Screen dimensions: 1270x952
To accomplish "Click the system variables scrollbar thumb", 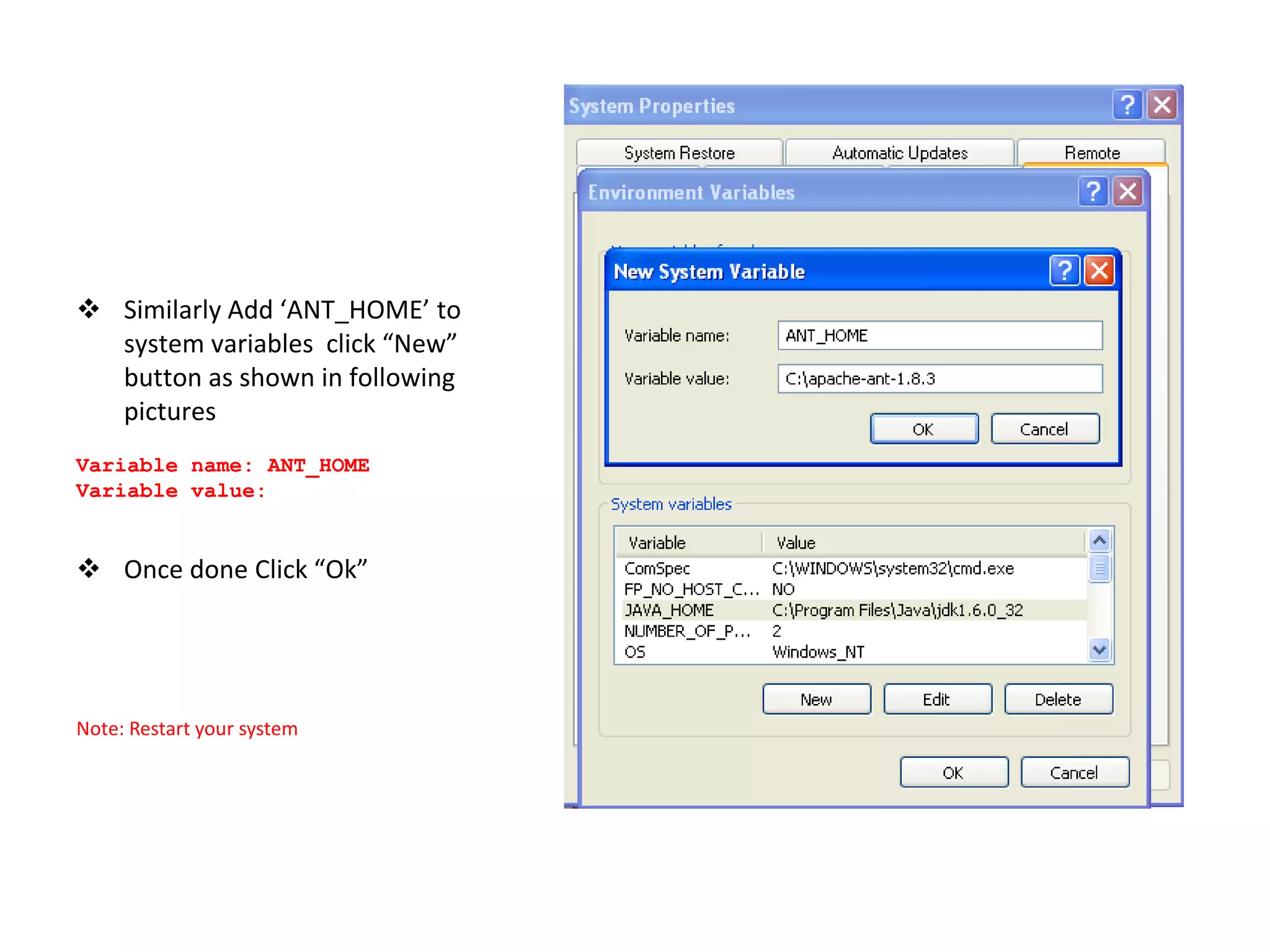I will 1099,568.
